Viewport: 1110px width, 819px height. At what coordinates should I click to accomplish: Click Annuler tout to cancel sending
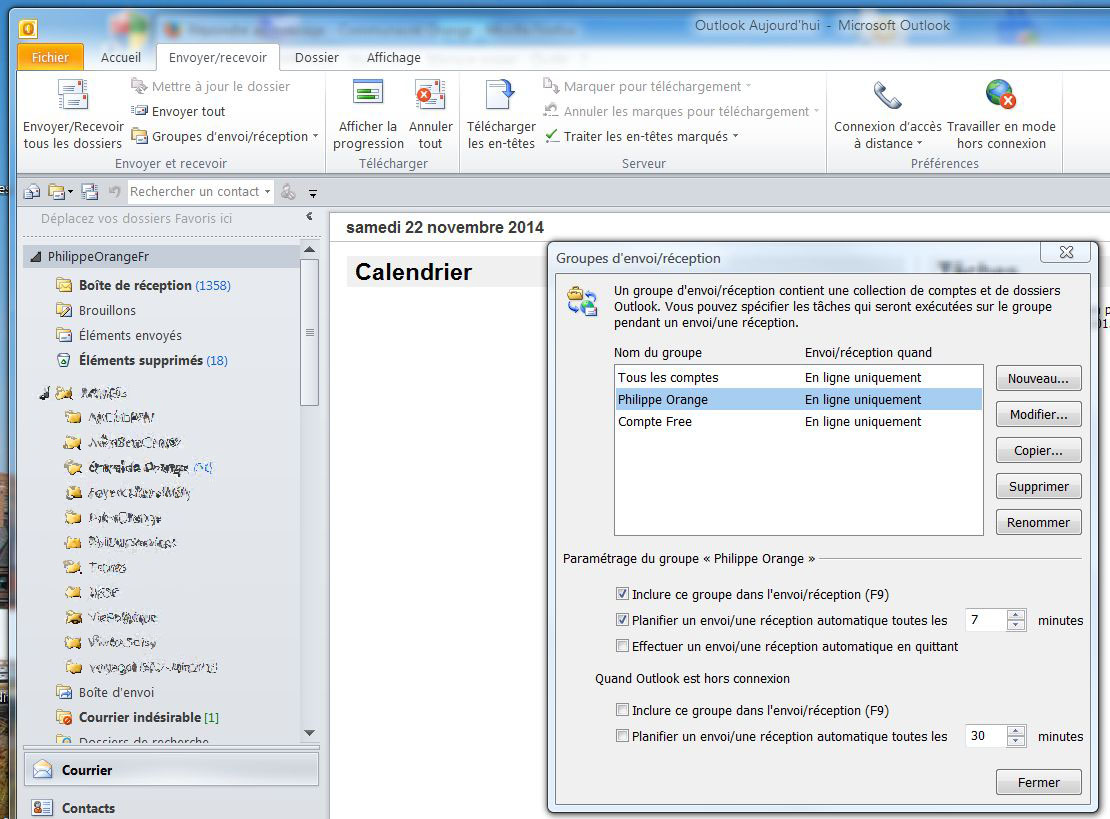point(430,118)
